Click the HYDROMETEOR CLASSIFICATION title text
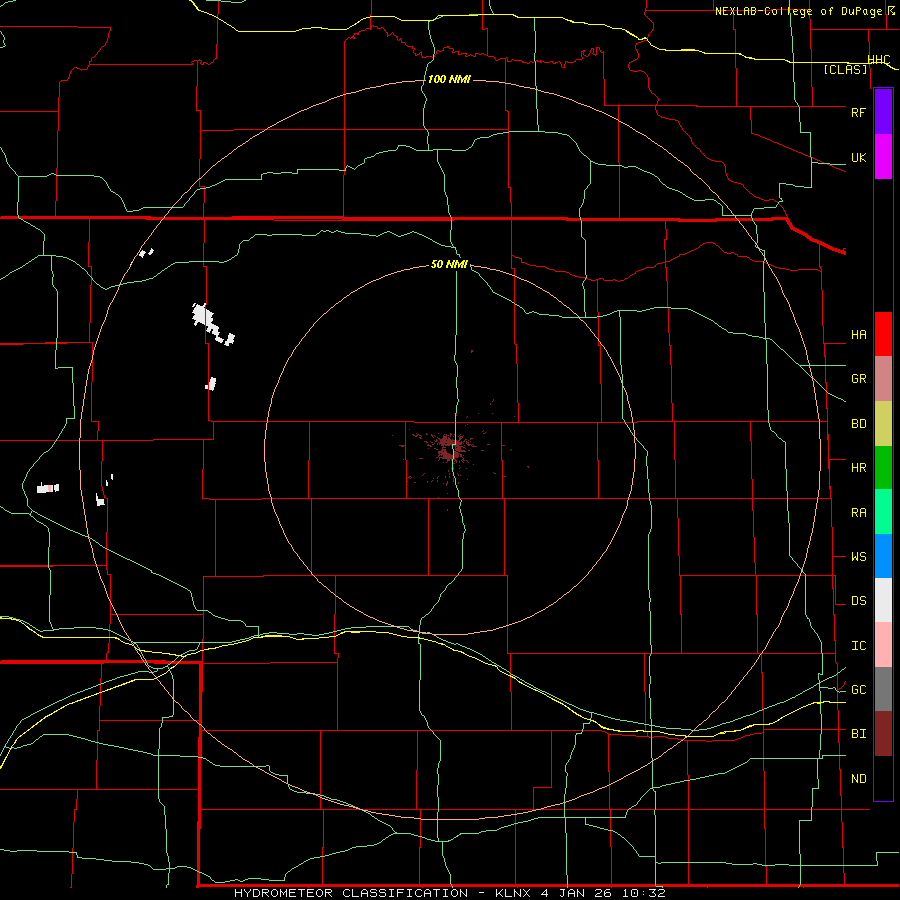Viewport: 900px width, 900px height. pos(351,893)
